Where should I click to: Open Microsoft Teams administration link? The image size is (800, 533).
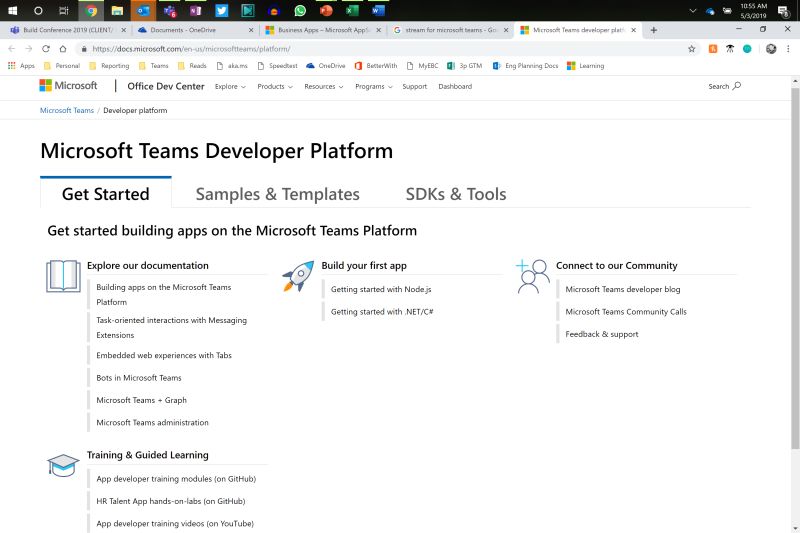point(153,423)
